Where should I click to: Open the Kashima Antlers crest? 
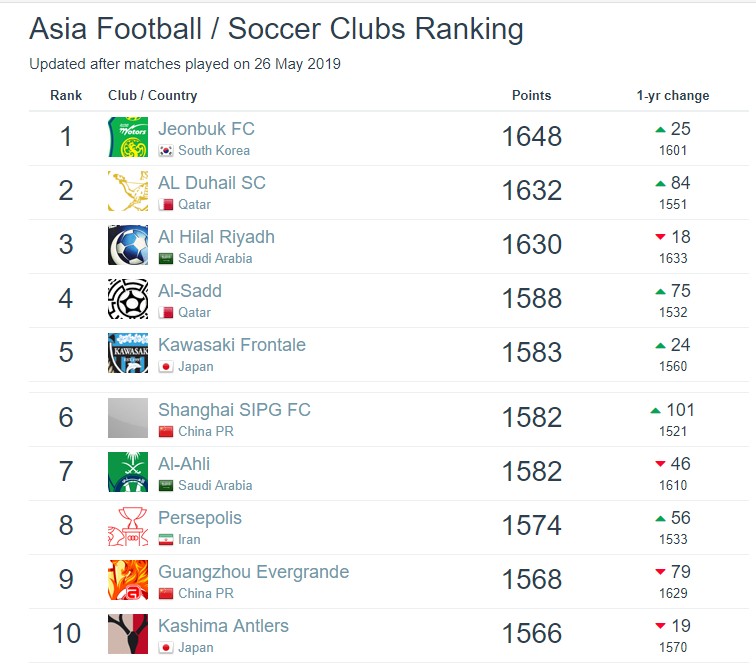point(128,634)
